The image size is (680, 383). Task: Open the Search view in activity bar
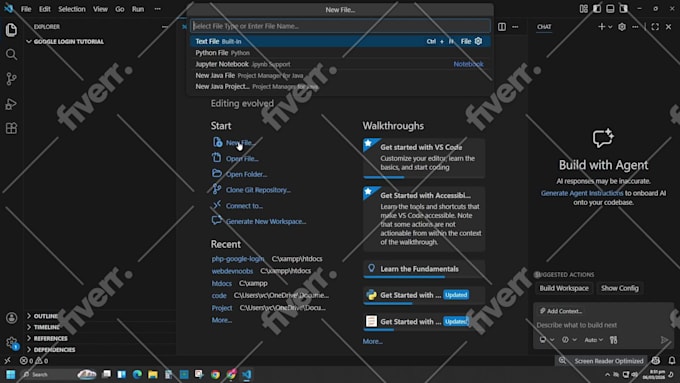pos(11,54)
